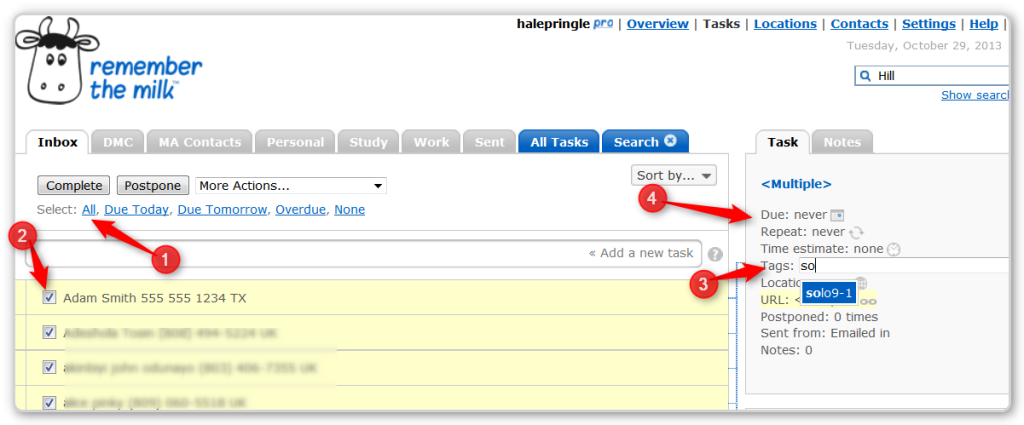
Task: Open the Overview link
Action: click(x=658, y=24)
